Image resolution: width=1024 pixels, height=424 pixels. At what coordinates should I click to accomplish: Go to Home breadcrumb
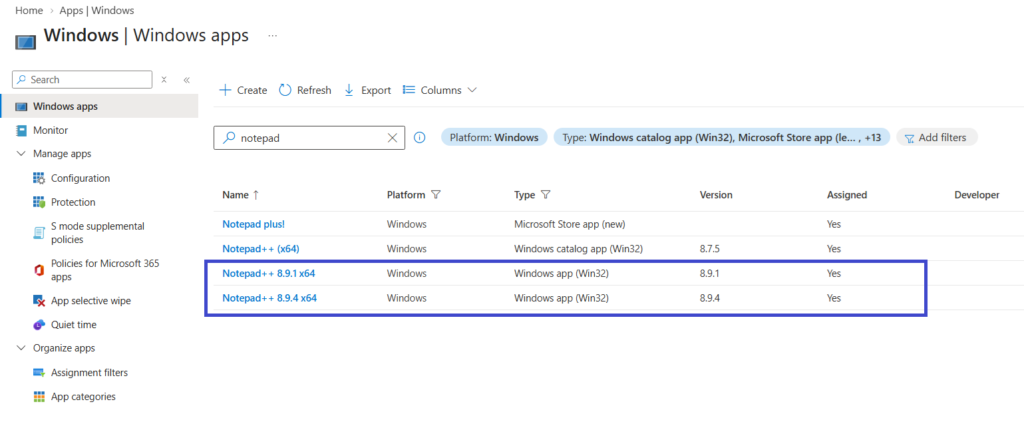(x=28, y=10)
